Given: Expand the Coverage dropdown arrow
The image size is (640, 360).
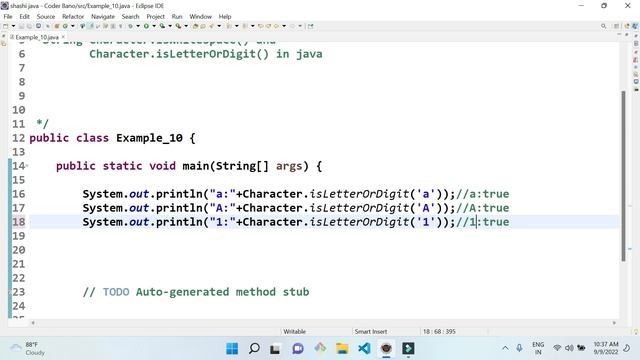Looking at the screenshot, I should tap(170, 26).
